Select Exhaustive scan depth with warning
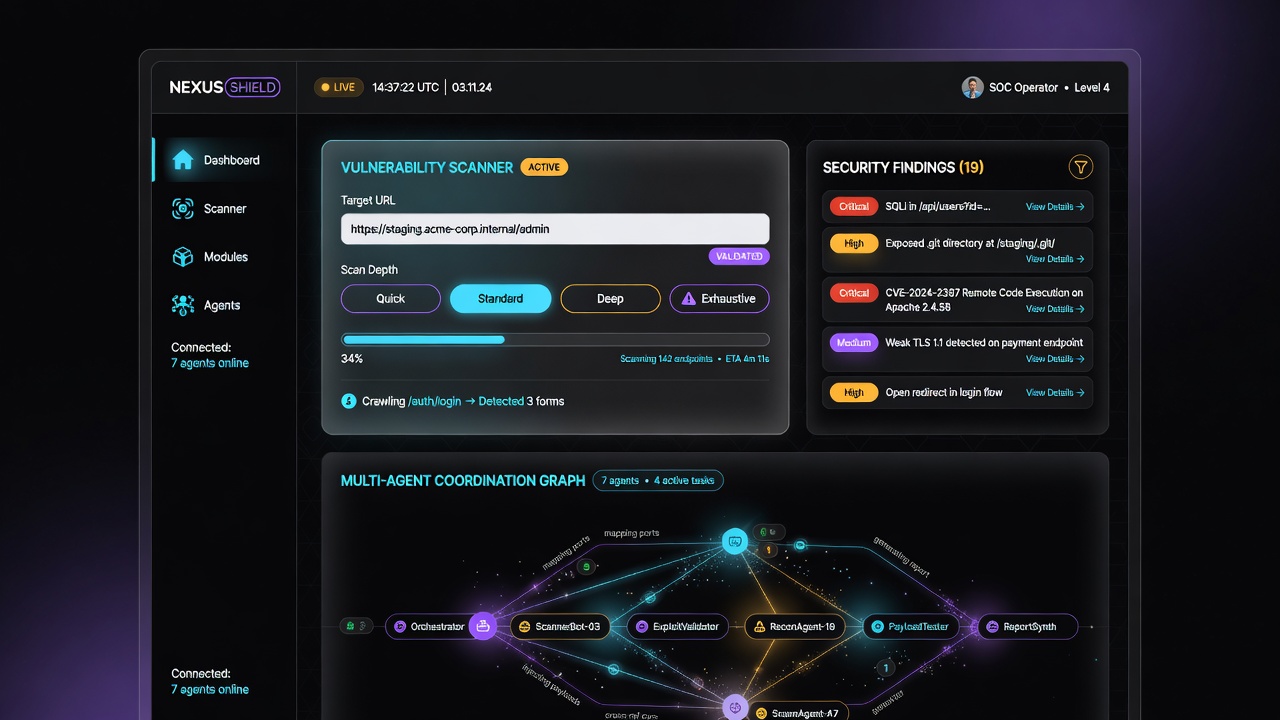Screen dimensions: 1280x720 (x=719, y=299)
